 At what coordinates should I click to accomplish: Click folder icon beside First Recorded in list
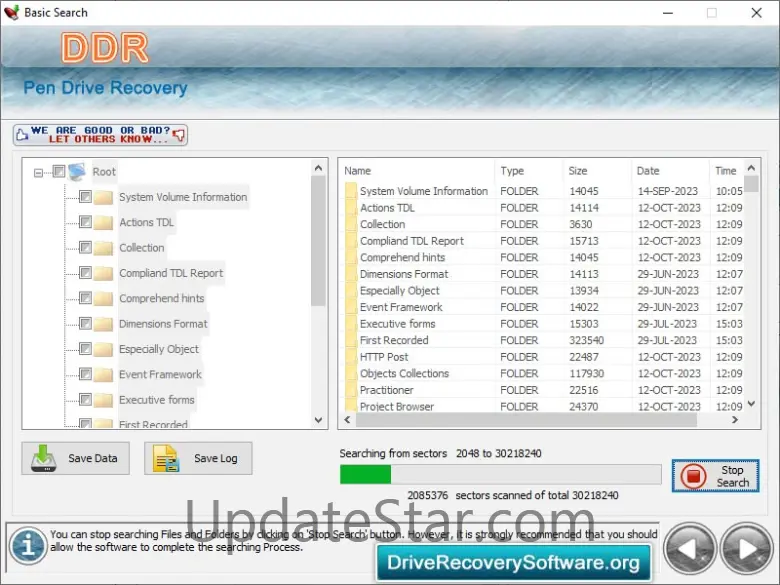[x=351, y=340]
